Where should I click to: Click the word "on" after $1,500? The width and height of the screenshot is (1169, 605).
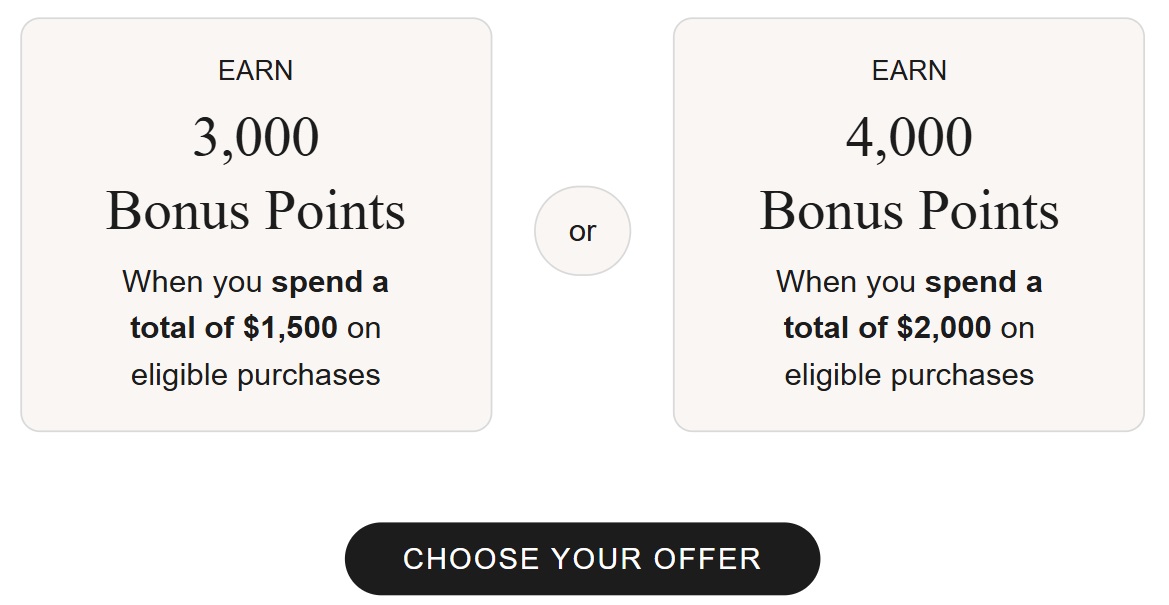[364, 328]
